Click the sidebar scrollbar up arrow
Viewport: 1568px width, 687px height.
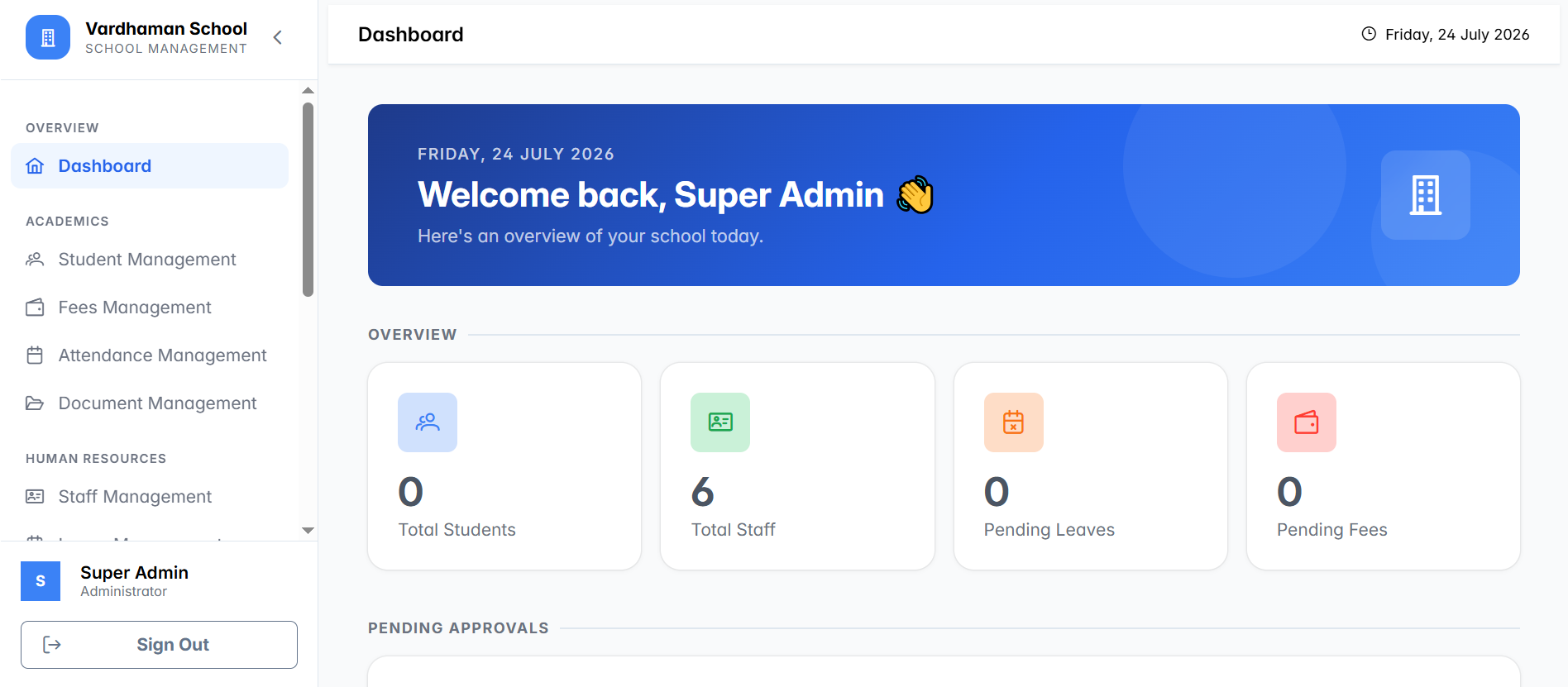(308, 90)
